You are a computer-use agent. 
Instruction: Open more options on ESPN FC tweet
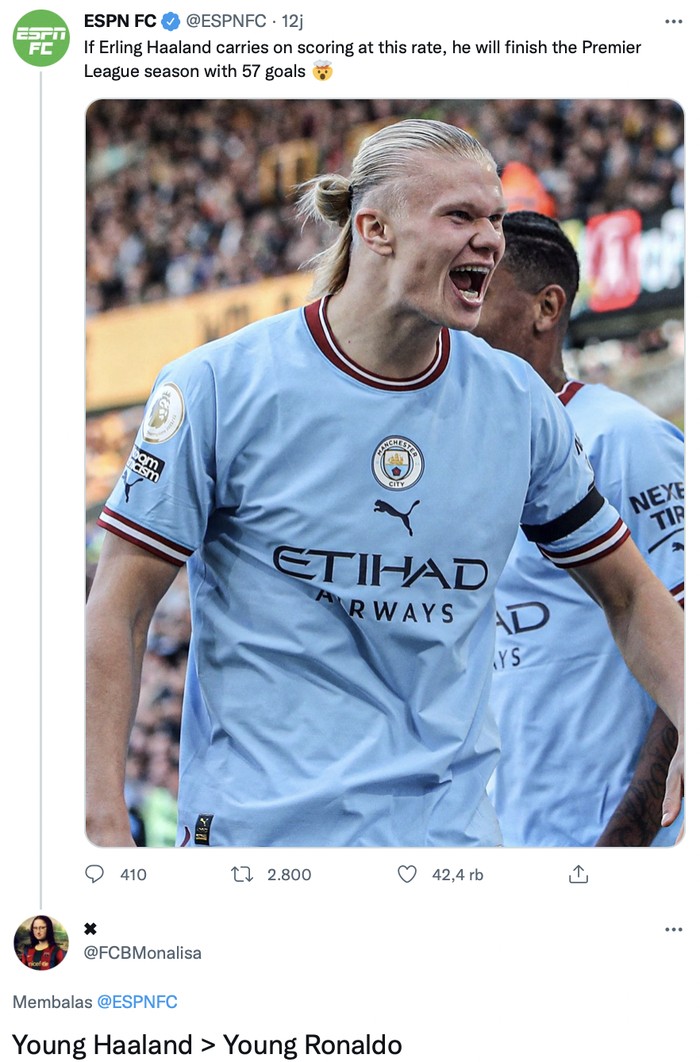click(673, 21)
